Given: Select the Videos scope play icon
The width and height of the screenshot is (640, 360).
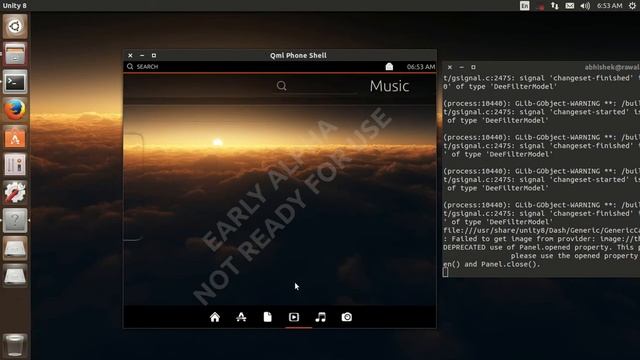Looking at the screenshot, I should tap(294, 317).
